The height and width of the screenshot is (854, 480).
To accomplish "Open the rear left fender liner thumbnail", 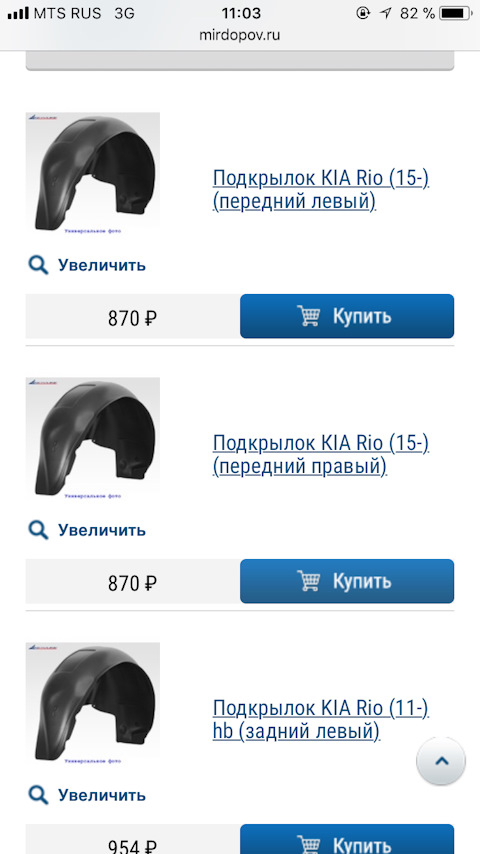I will [93, 704].
